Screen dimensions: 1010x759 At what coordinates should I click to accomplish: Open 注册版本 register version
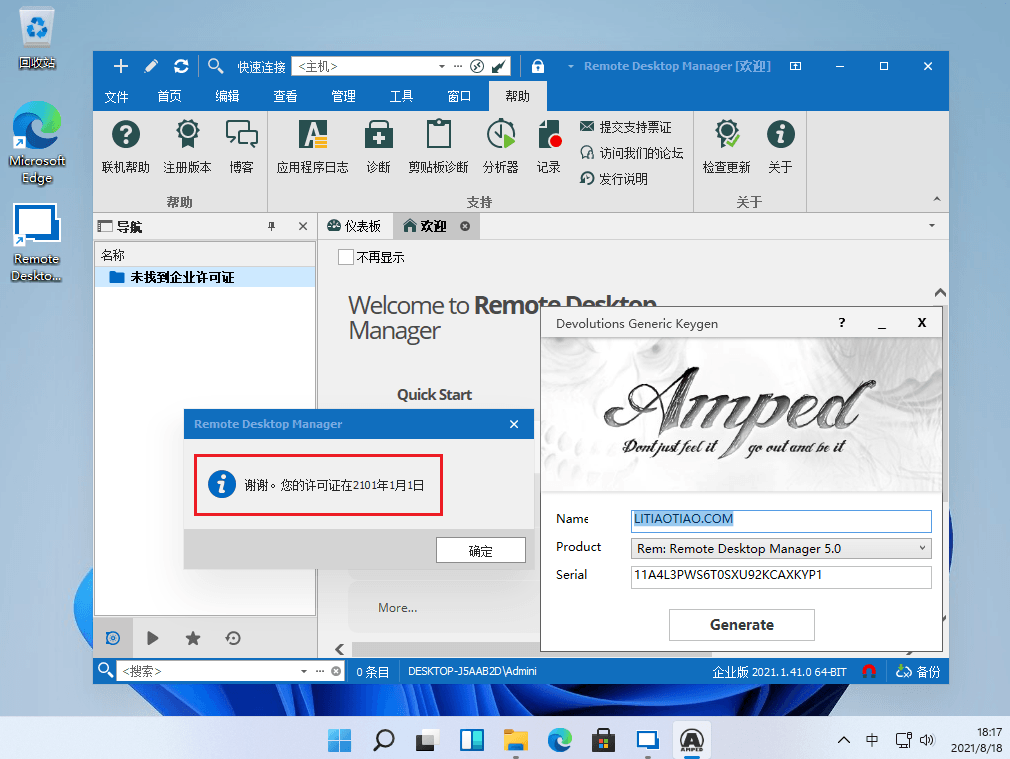[187, 147]
